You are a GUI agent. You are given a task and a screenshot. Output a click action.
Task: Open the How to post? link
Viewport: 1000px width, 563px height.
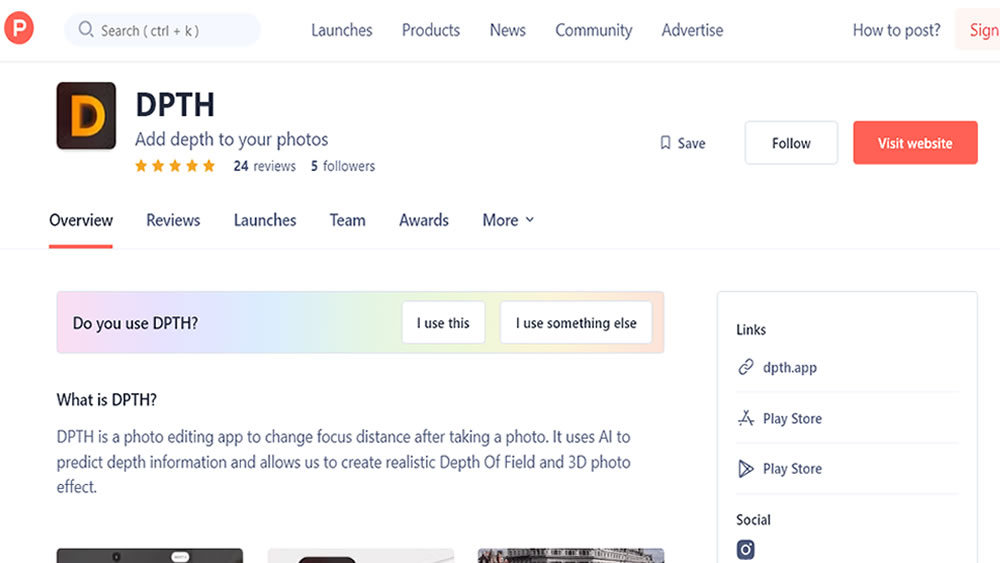pos(896,30)
